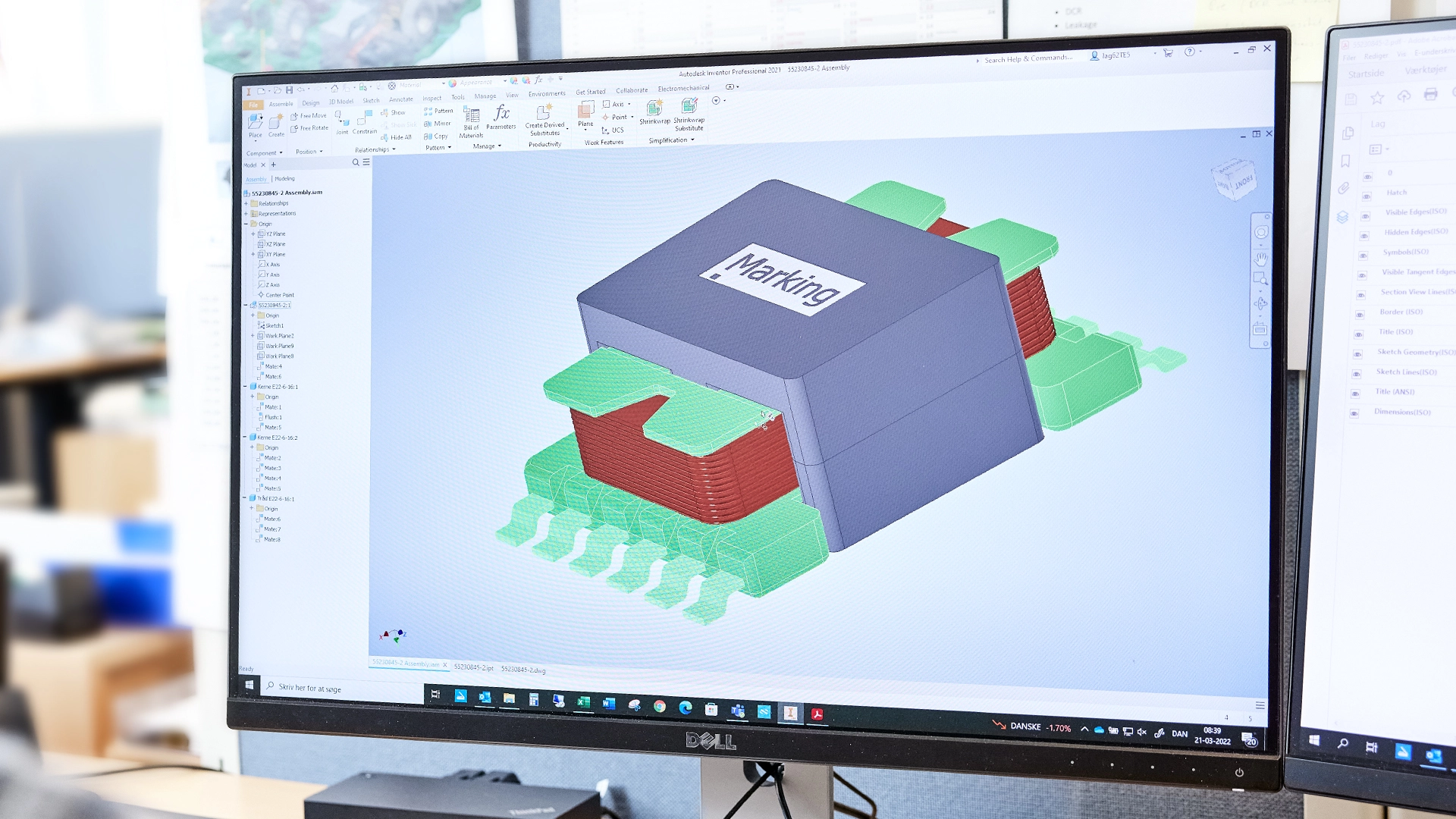The width and height of the screenshot is (1456, 819).
Task: Open Google Chrome from the taskbar
Action: click(660, 707)
